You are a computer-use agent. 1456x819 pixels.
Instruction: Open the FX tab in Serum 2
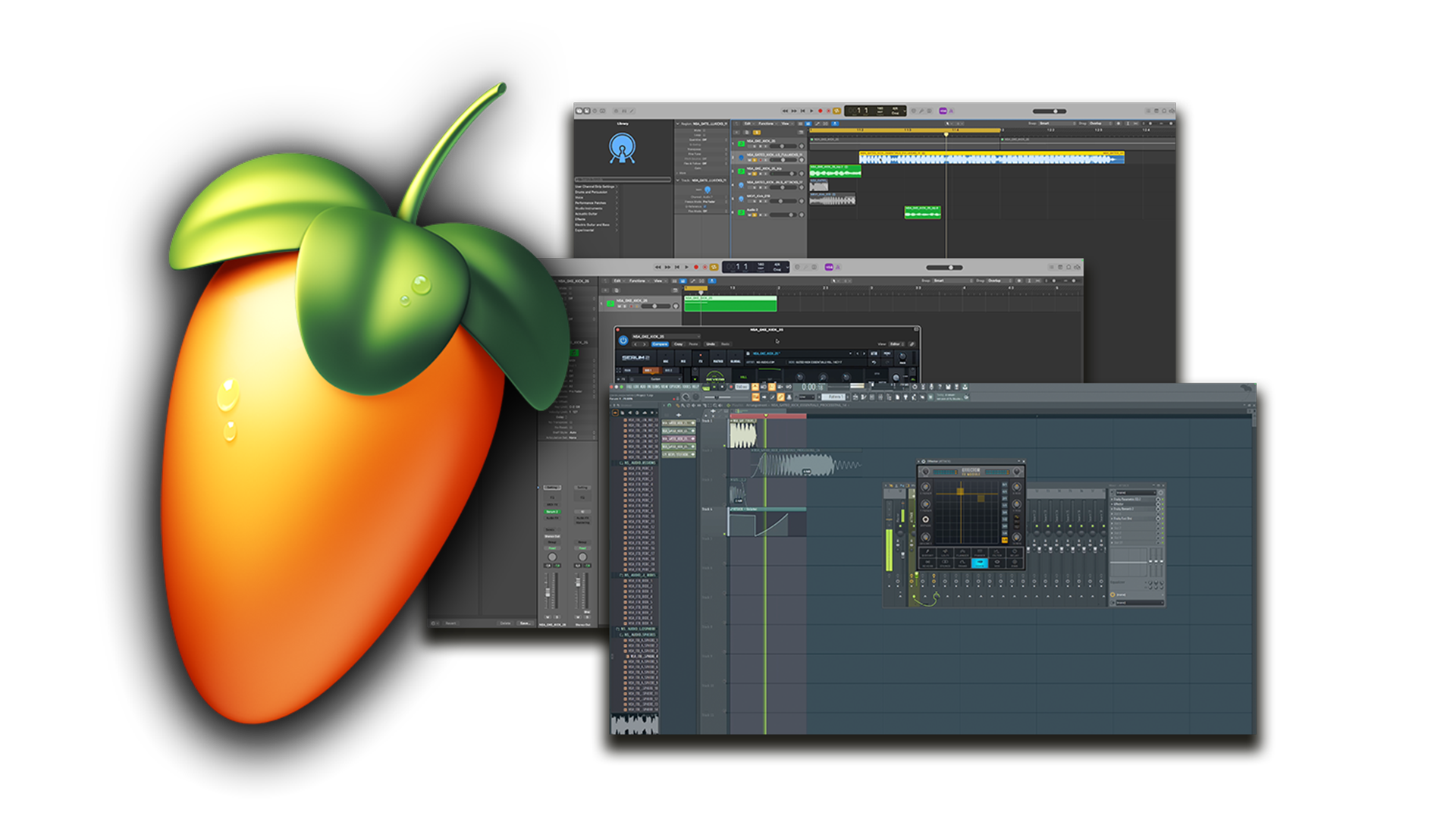700,360
